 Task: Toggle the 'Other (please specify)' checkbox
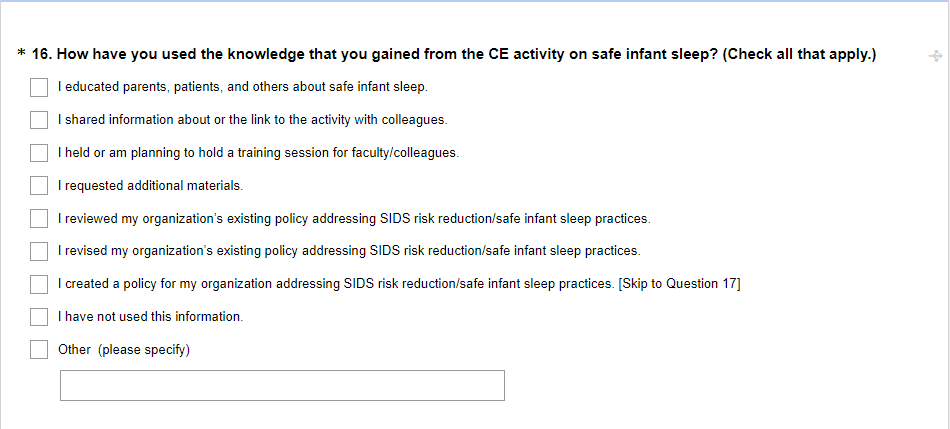[x=39, y=349]
